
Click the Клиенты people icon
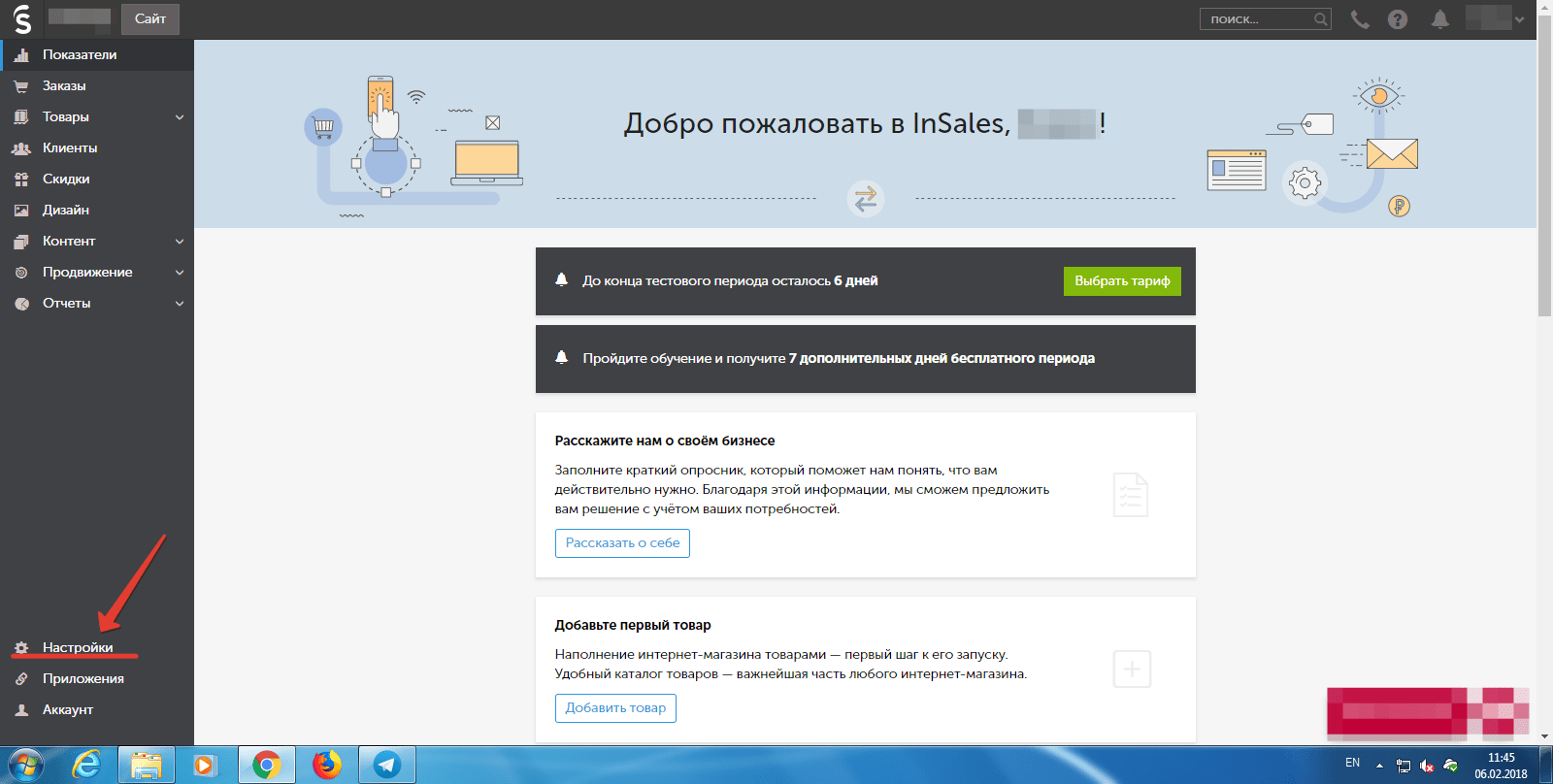[x=21, y=148]
